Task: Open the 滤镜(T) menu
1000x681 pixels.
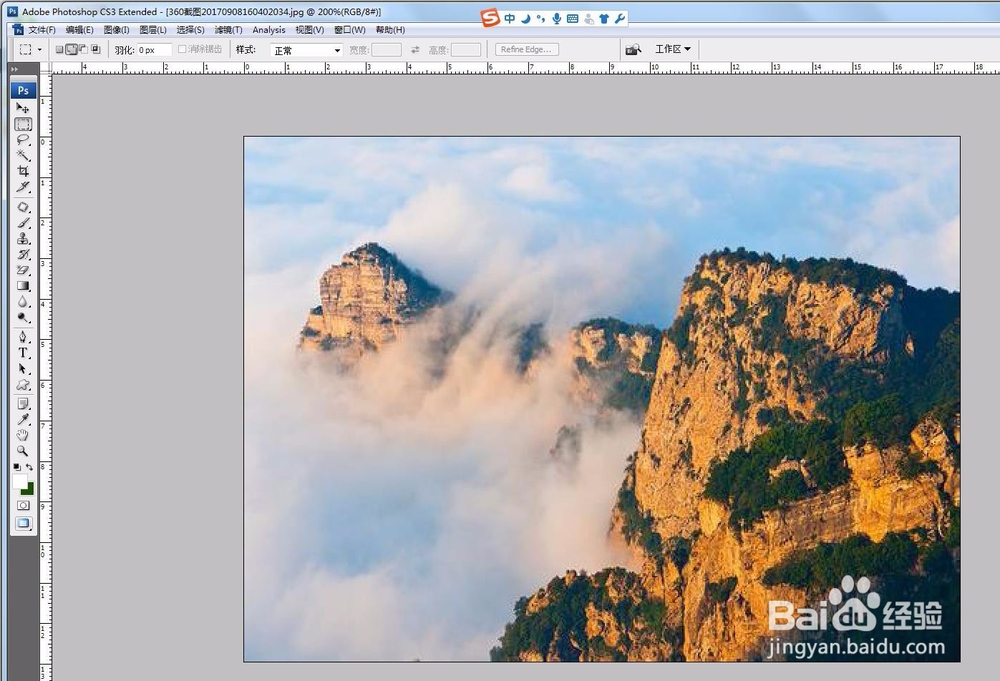Action: pyautogui.click(x=228, y=30)
